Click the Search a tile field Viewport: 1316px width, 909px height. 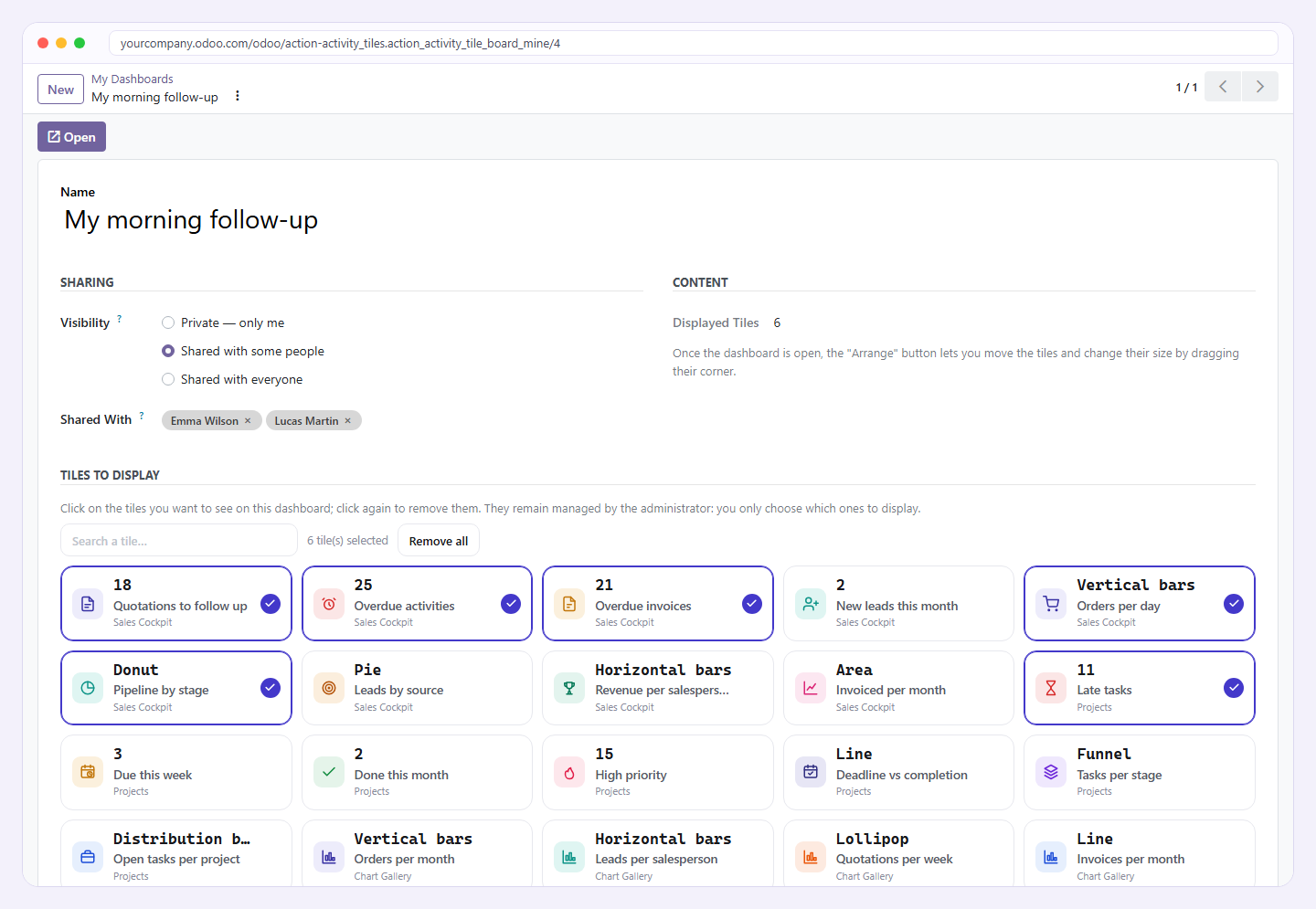(x=179, y=541)
